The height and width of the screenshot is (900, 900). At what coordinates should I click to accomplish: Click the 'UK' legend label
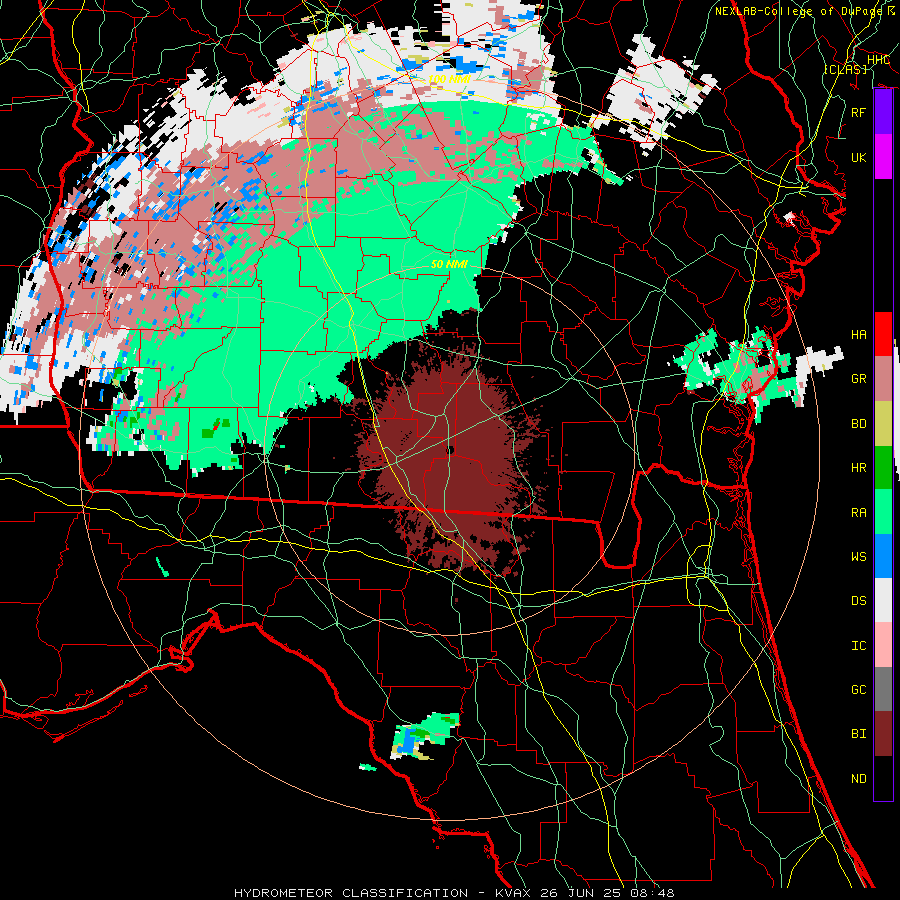point(859,157)
